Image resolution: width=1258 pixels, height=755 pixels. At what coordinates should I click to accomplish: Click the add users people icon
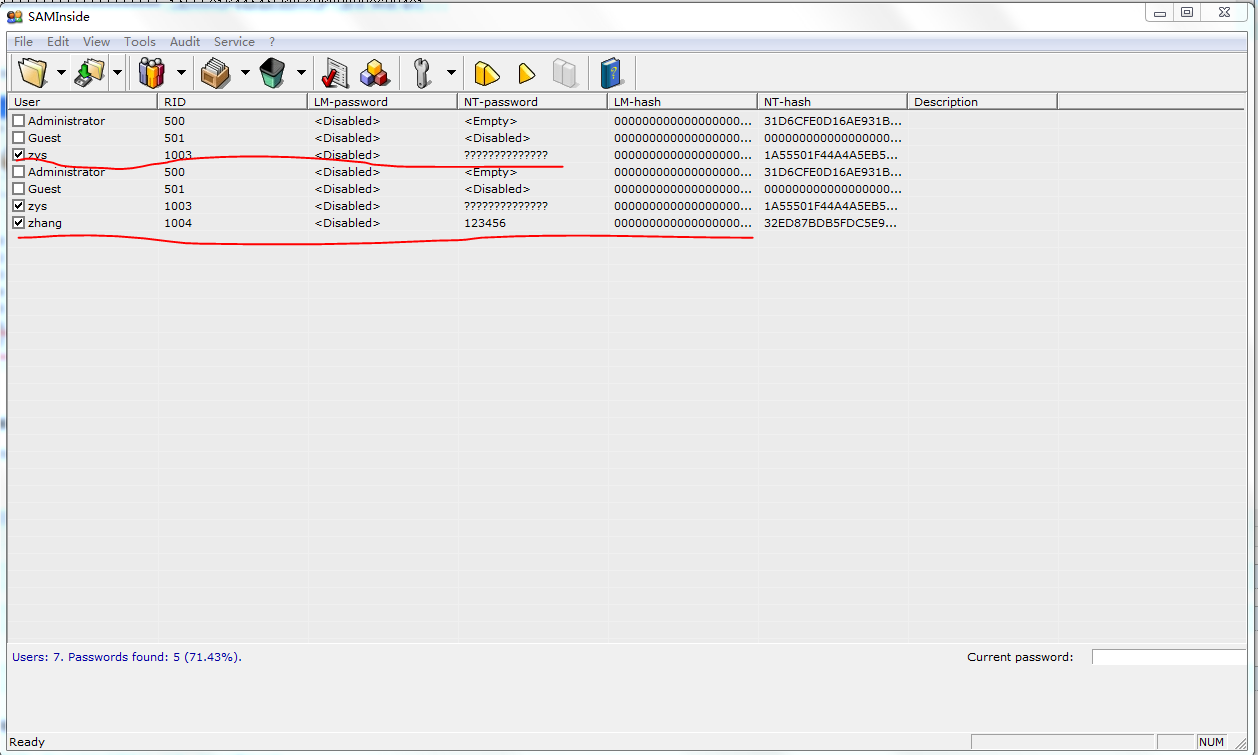click(152, 73)
